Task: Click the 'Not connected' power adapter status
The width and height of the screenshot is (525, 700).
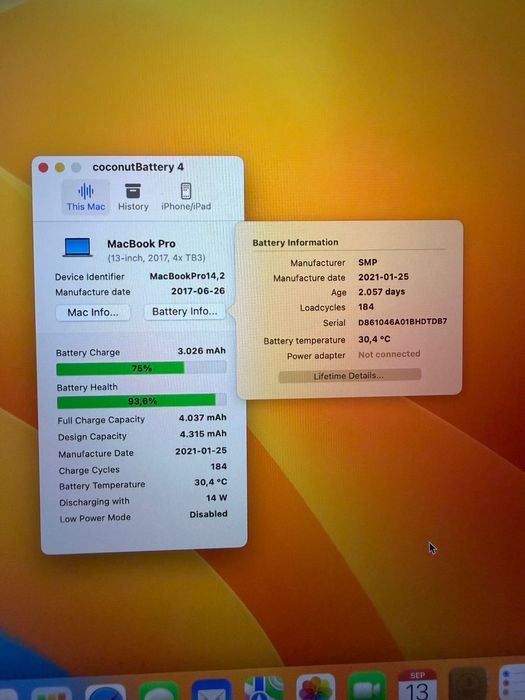Action: point(389,354)
